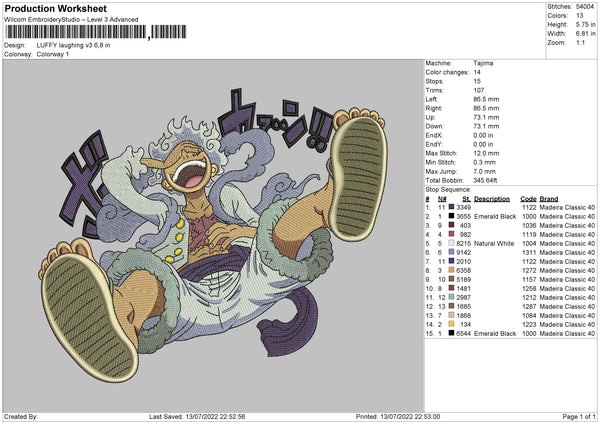600x424 pixels.
Task: Select stitch count 3349 in stop row 1
Action: pos(463,207)
